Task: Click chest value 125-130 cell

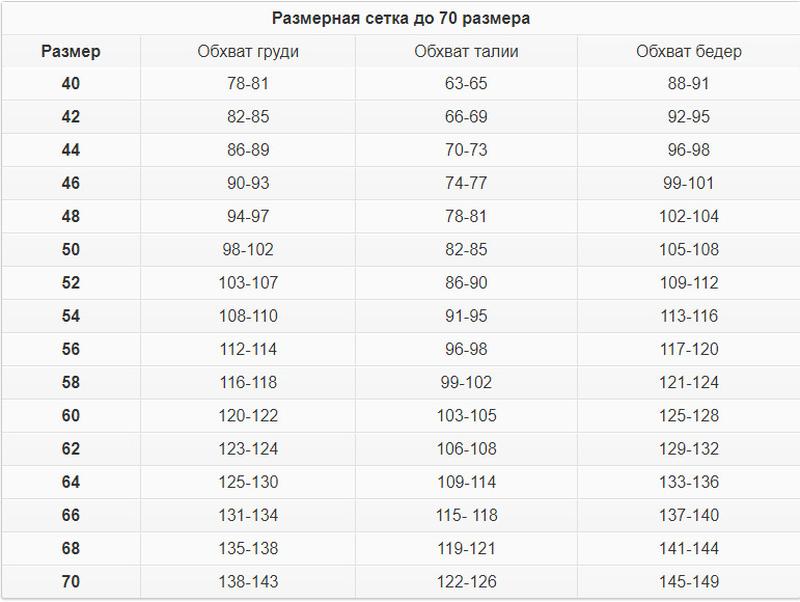Action: 248,482
